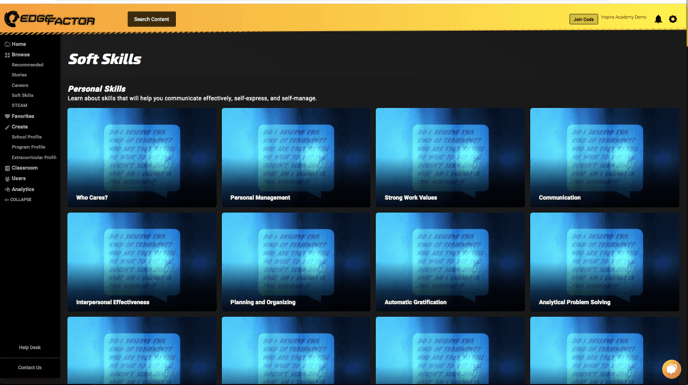
Task: Open Soft Skills sidebar item
Action: click(x=22, y=95)
